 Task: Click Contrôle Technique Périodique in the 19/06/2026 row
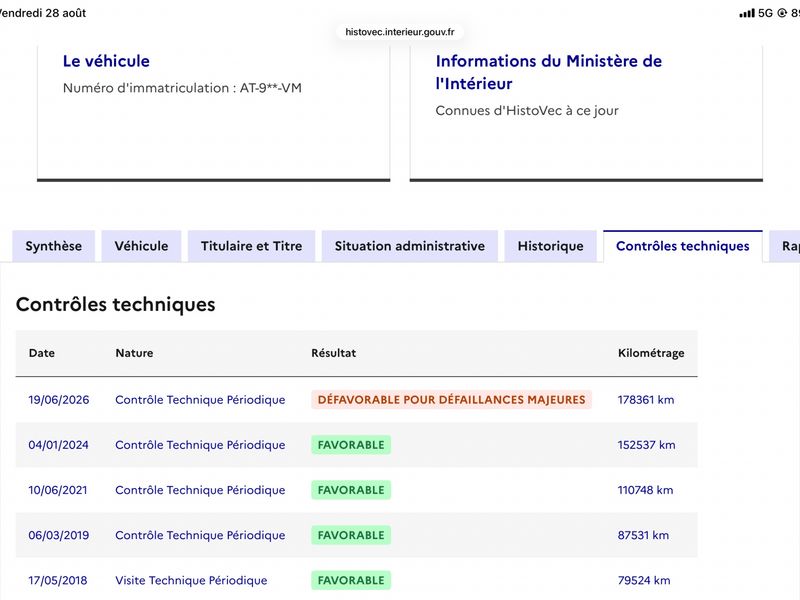click(x=200, y=399)
